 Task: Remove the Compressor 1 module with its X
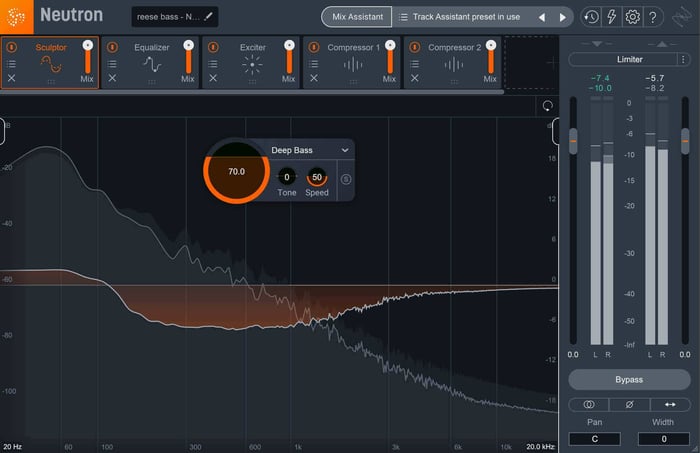click(x=314, y=78)
